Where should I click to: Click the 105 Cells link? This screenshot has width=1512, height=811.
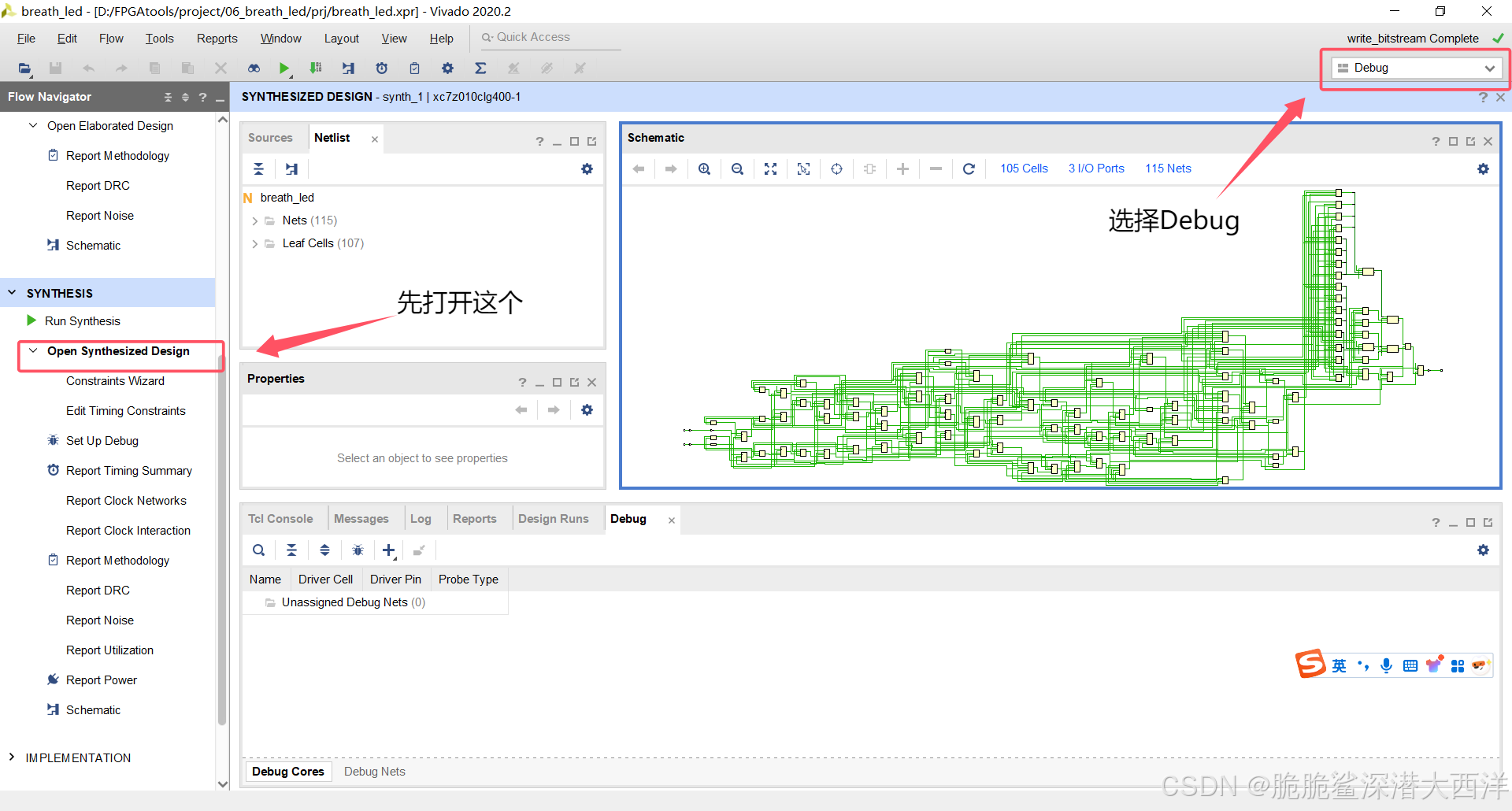(1024, 168)
